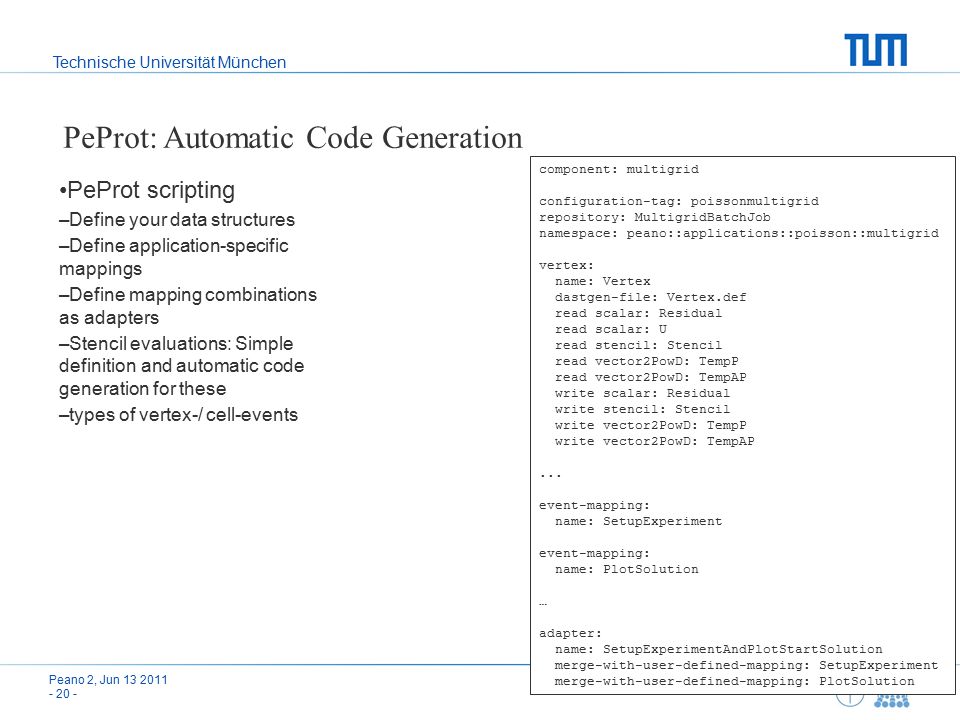Click 'write stencil: Stencil' code line
The image size is (960, 720).
point(642,409)
